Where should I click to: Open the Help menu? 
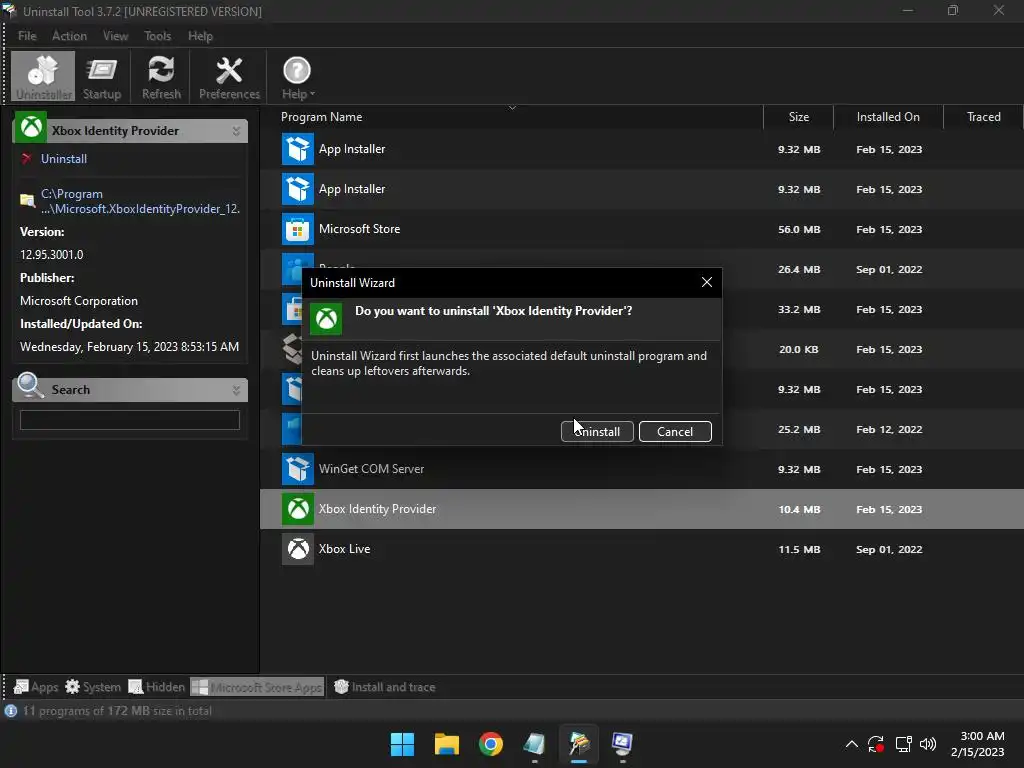200,36
